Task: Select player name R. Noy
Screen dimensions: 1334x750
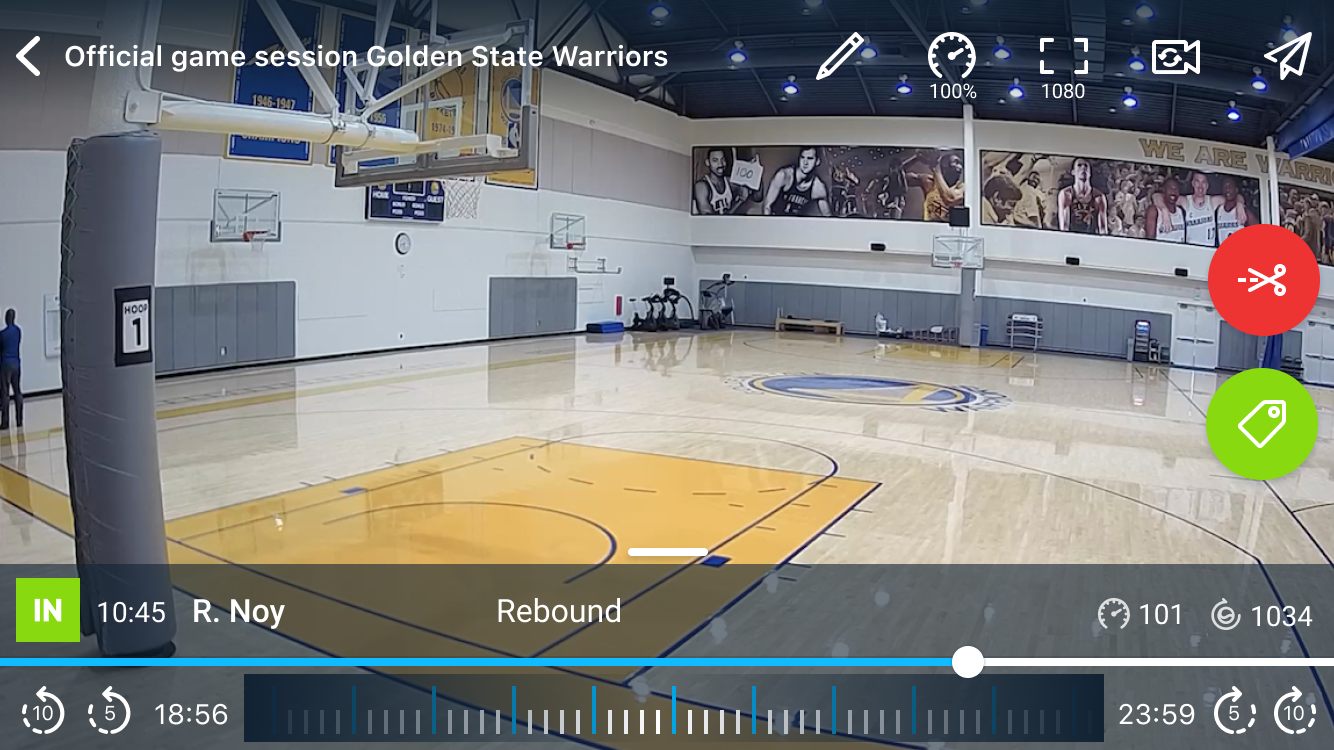Action: [x=237, y=611]
